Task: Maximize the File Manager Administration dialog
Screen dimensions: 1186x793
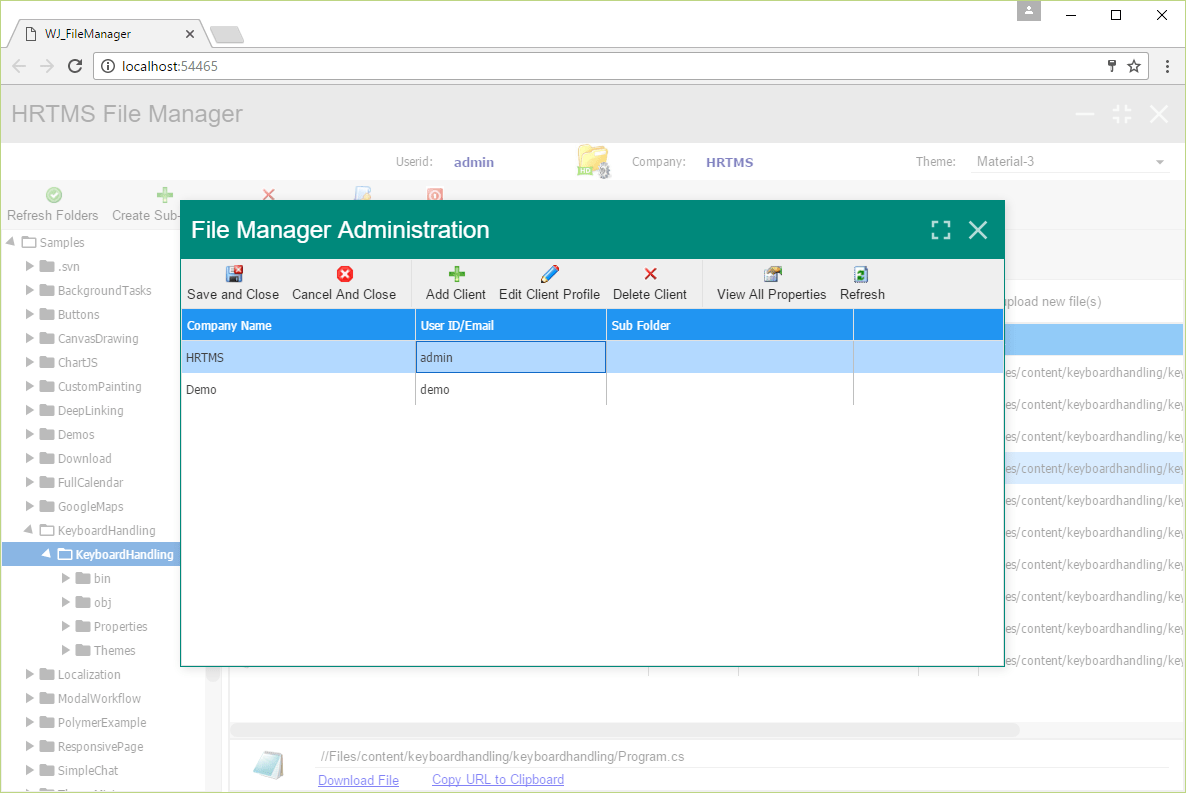Action: coord(940,229)
